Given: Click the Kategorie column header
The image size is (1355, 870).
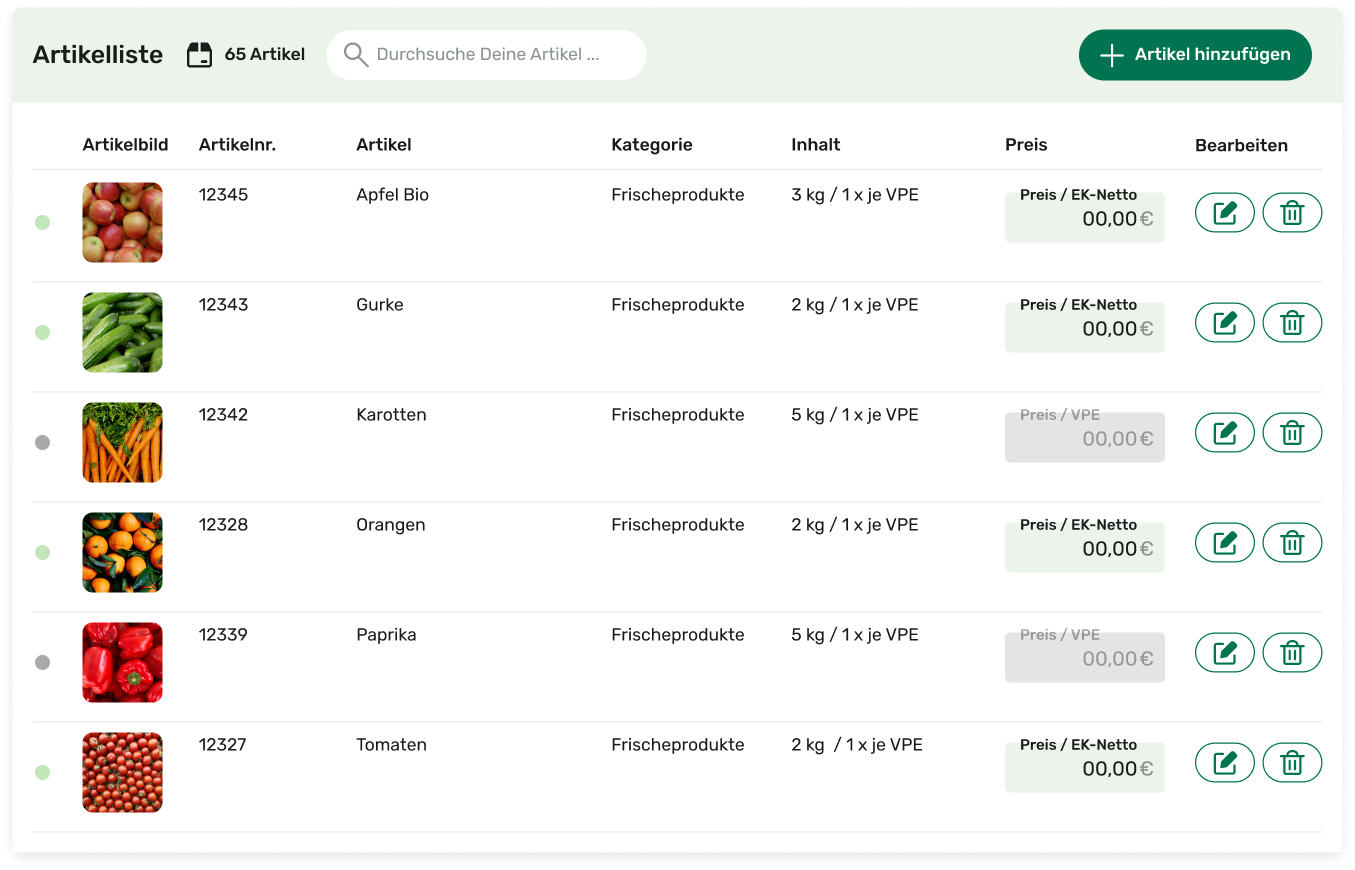Looking at the screenshot, I should pyautogui.click(x=651, y=145).
